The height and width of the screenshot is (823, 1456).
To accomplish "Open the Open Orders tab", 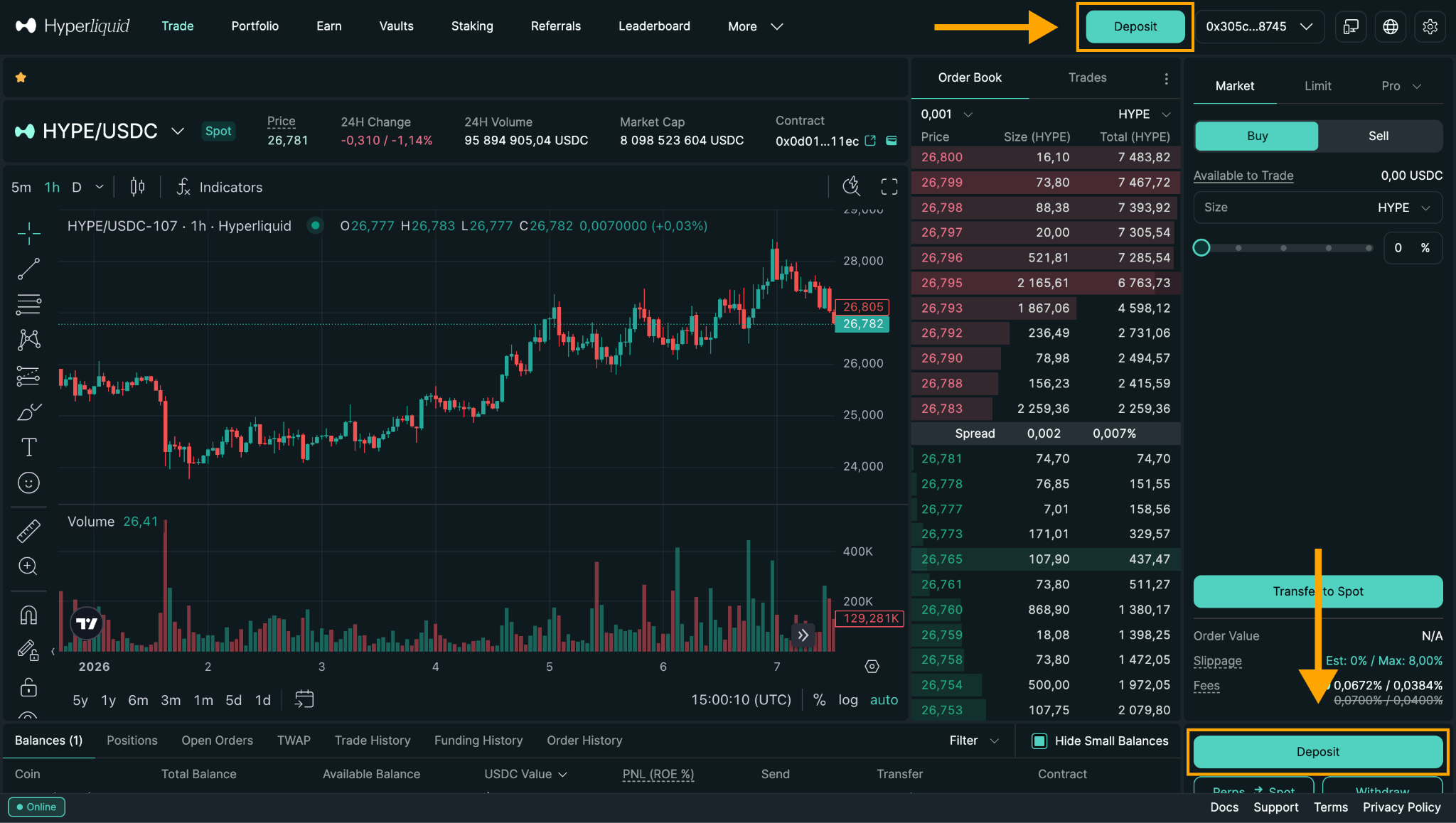I will [217, 741].
